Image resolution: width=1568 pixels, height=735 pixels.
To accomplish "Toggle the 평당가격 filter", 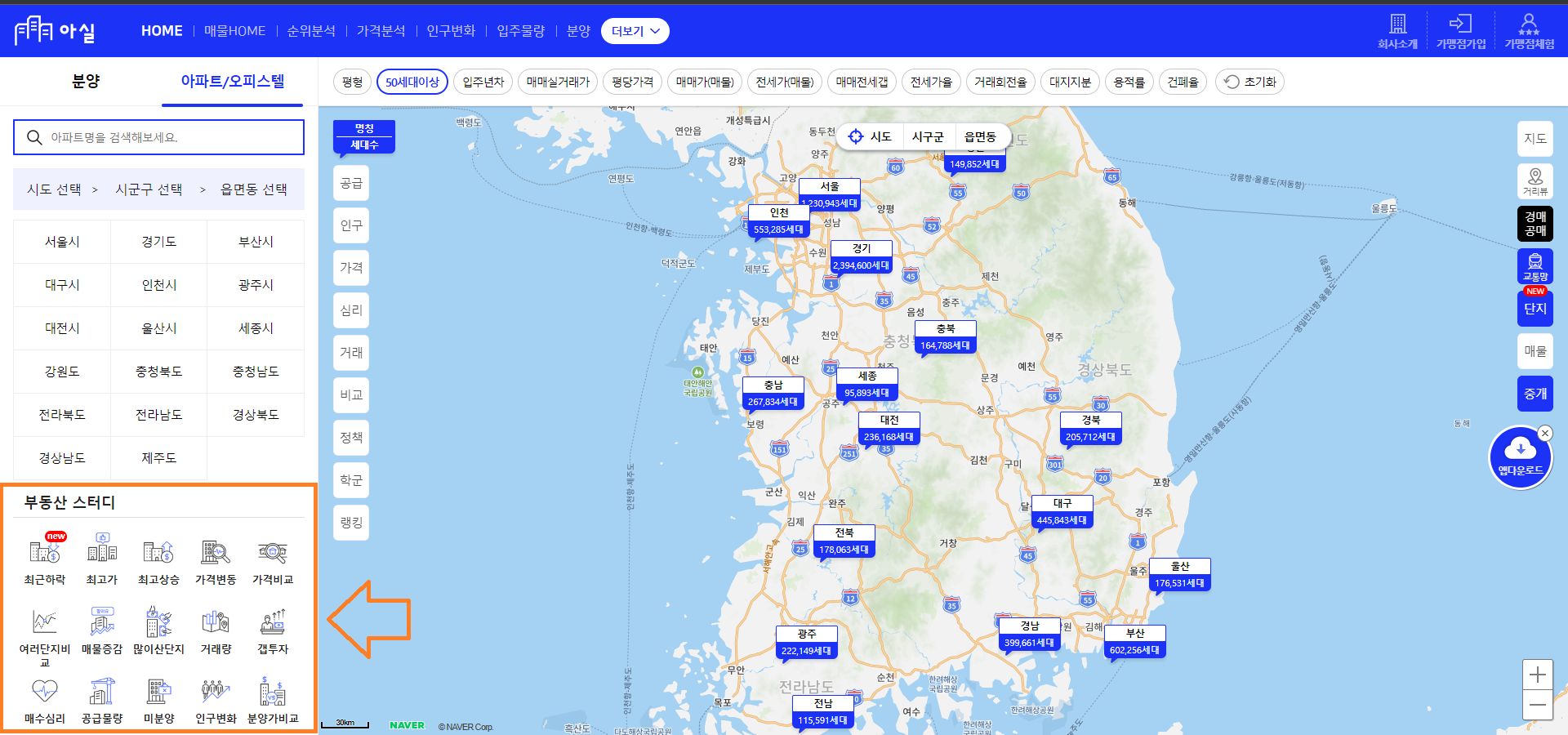I will 633,82.
